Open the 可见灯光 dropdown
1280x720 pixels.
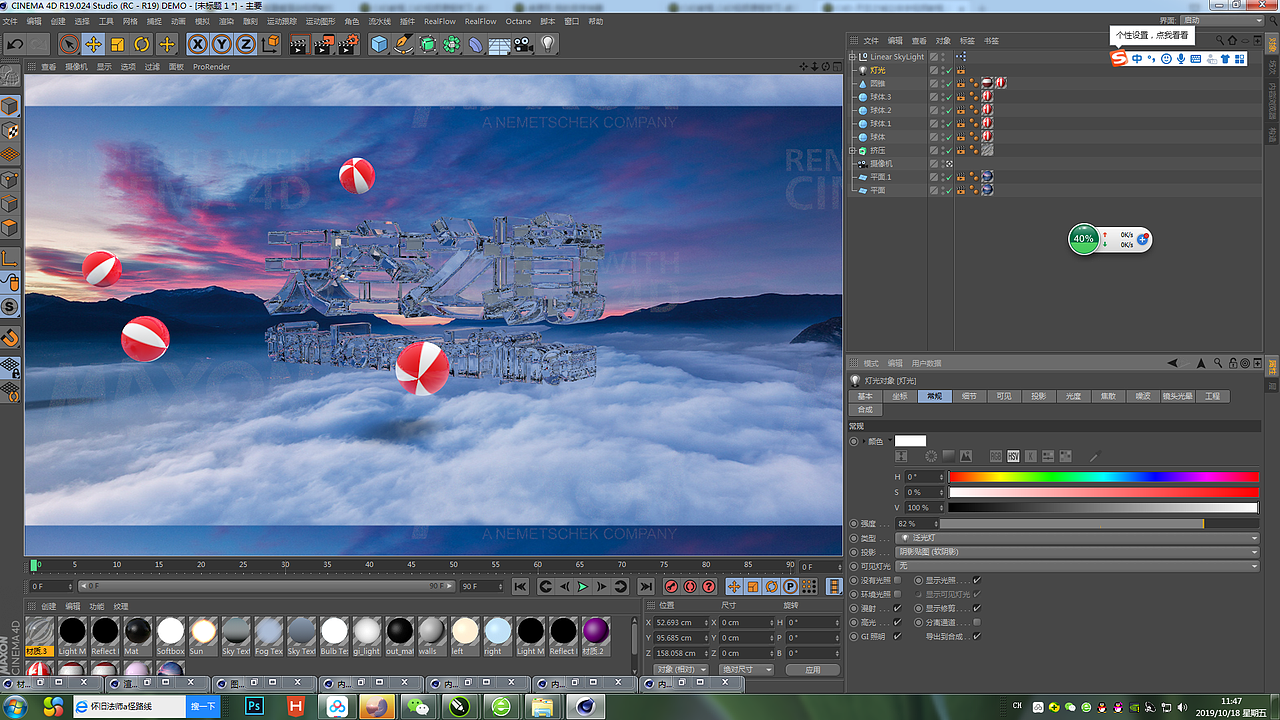click(1079, 566)
